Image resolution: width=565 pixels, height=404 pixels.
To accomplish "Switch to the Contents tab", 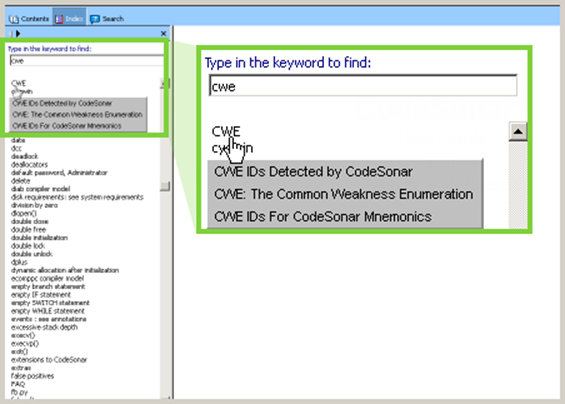I will tap(28, 19).
